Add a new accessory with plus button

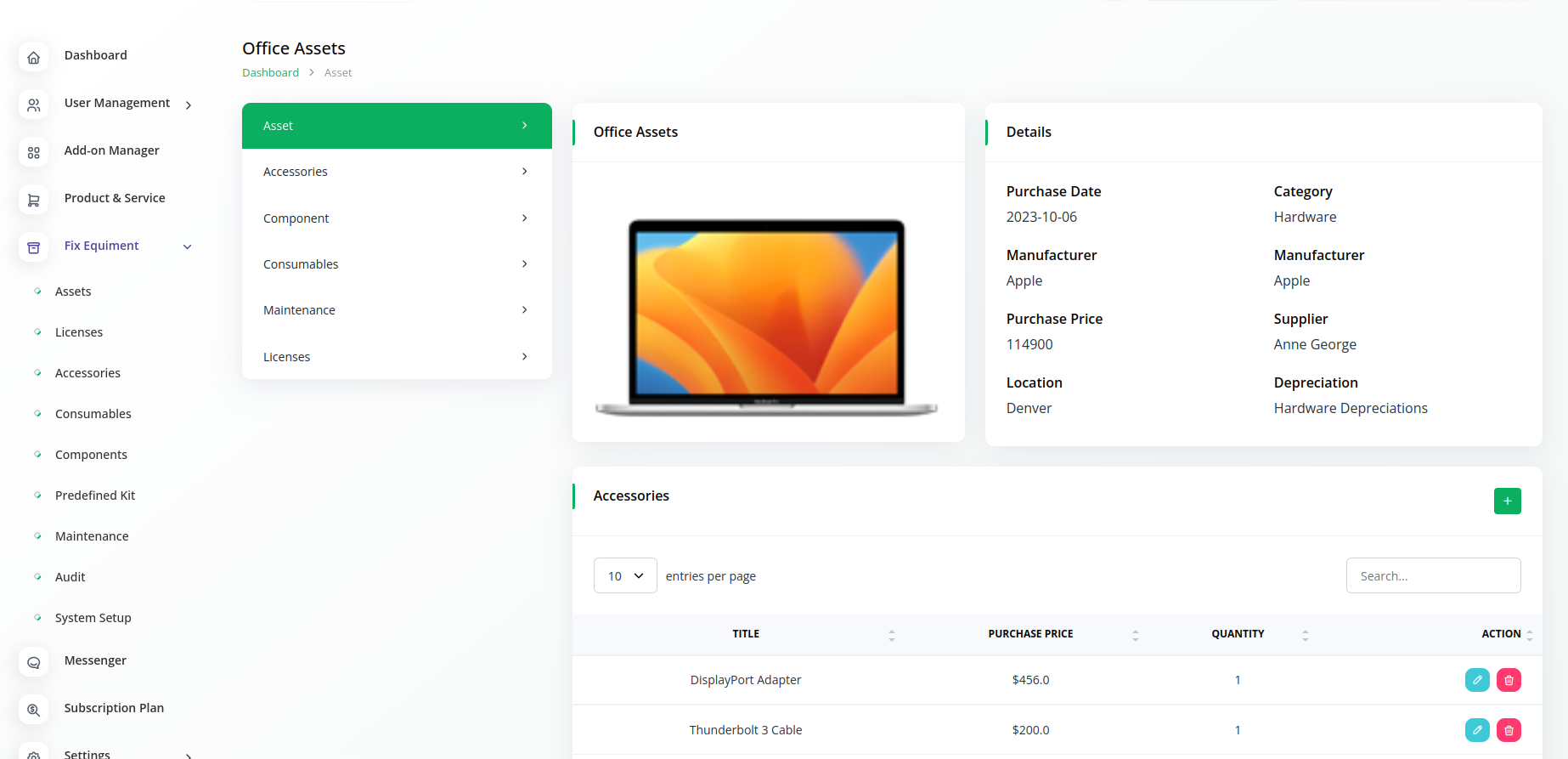(1507, 501)
